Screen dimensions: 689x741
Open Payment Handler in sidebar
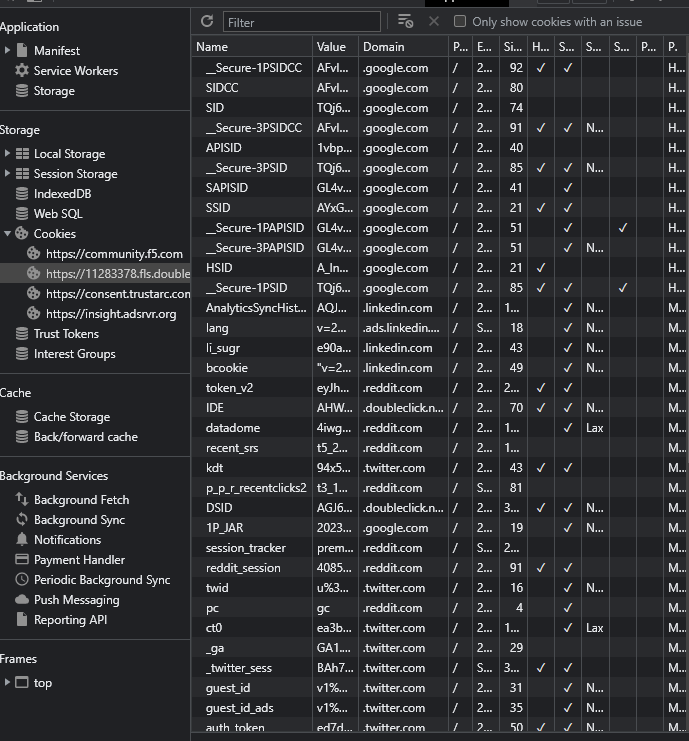coord(79,560)
